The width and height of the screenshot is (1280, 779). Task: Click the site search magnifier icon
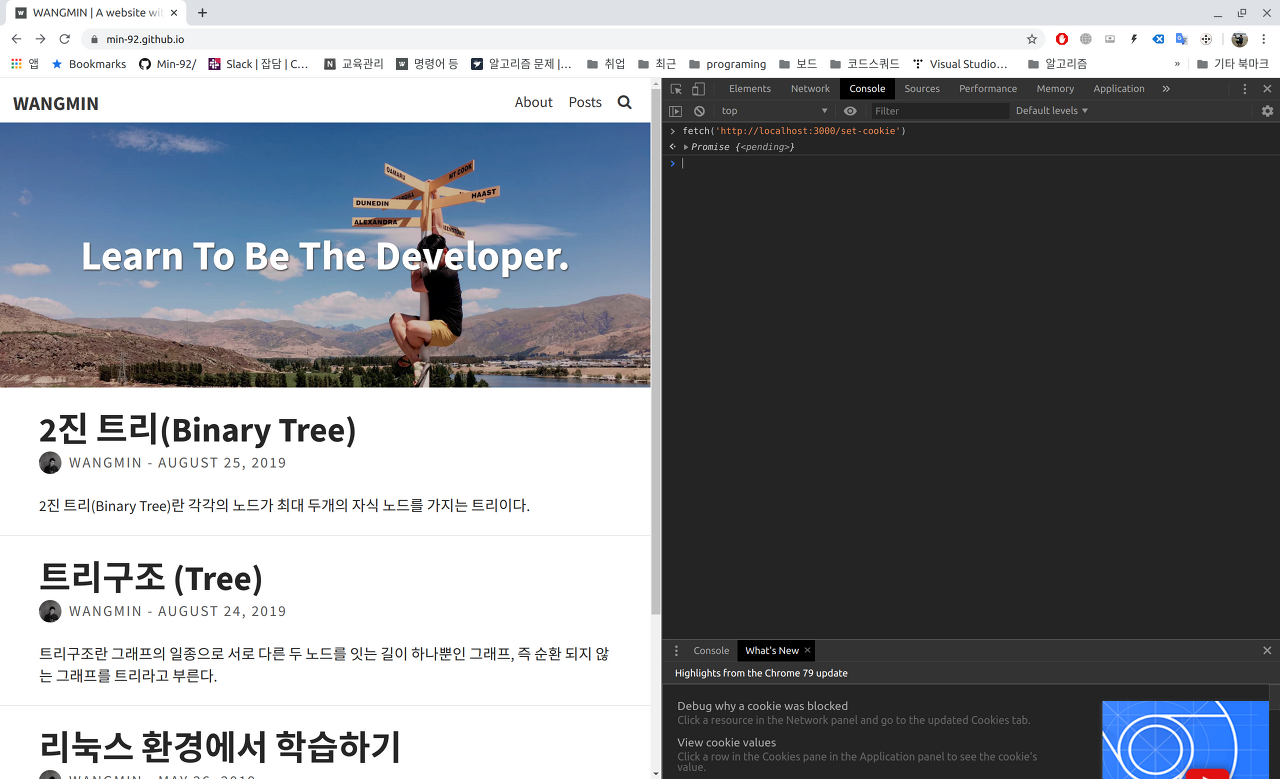(625, 102)
